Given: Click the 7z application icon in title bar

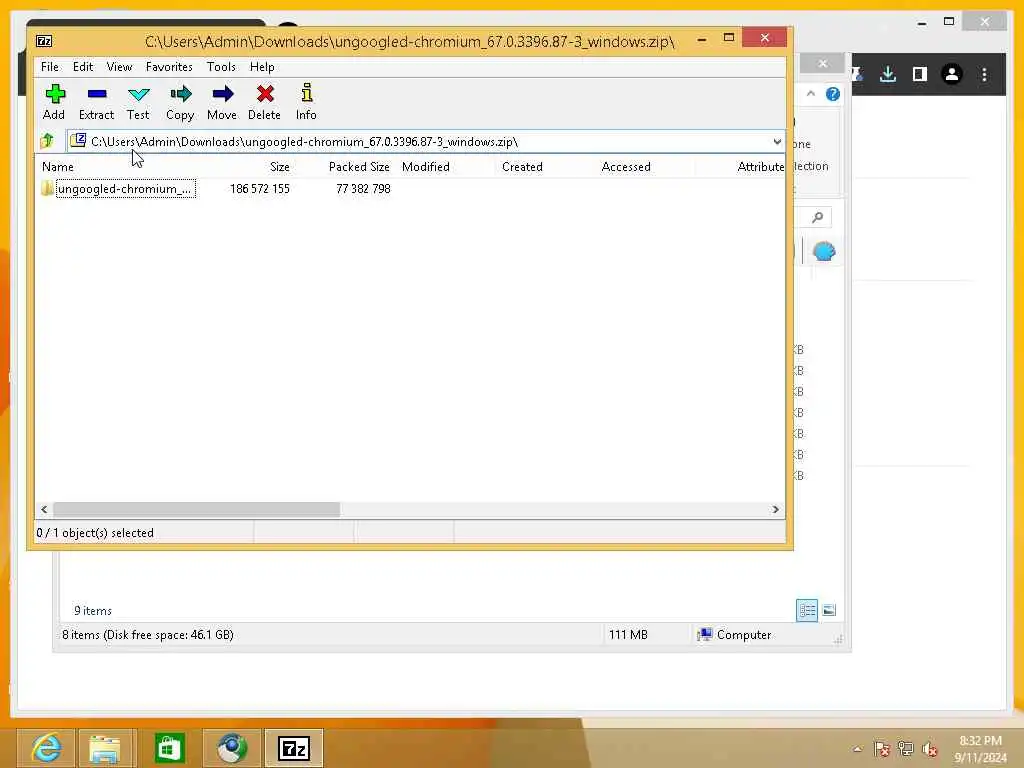Looking at the screenshot, I should pos(44,41).
